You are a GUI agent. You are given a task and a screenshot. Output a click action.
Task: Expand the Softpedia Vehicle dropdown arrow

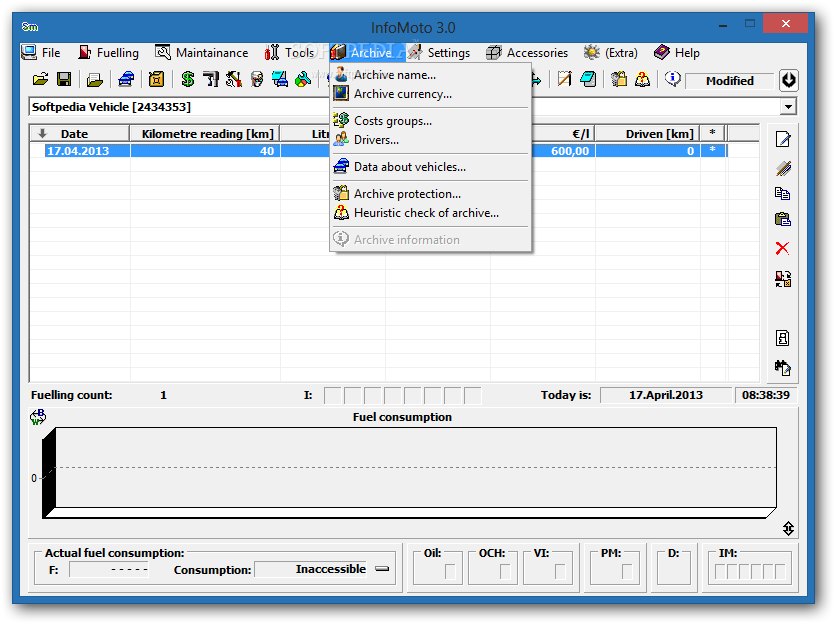point(789,107)
